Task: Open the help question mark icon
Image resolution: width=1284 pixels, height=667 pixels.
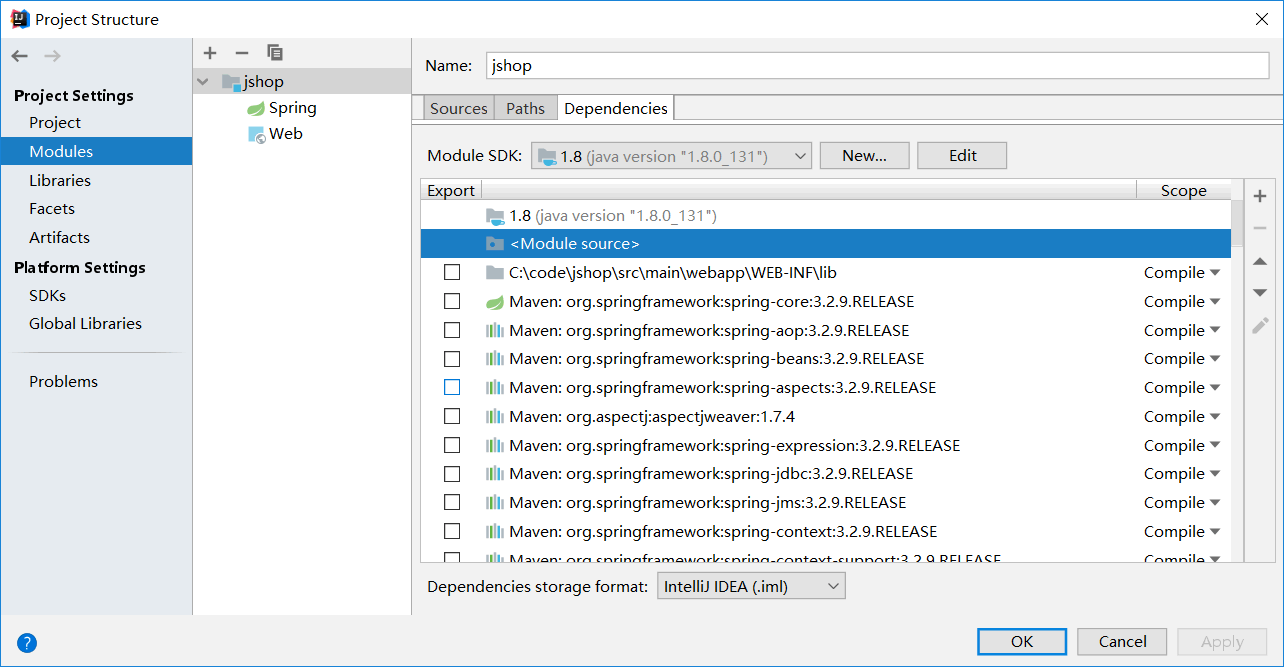Action: (26, 643)
